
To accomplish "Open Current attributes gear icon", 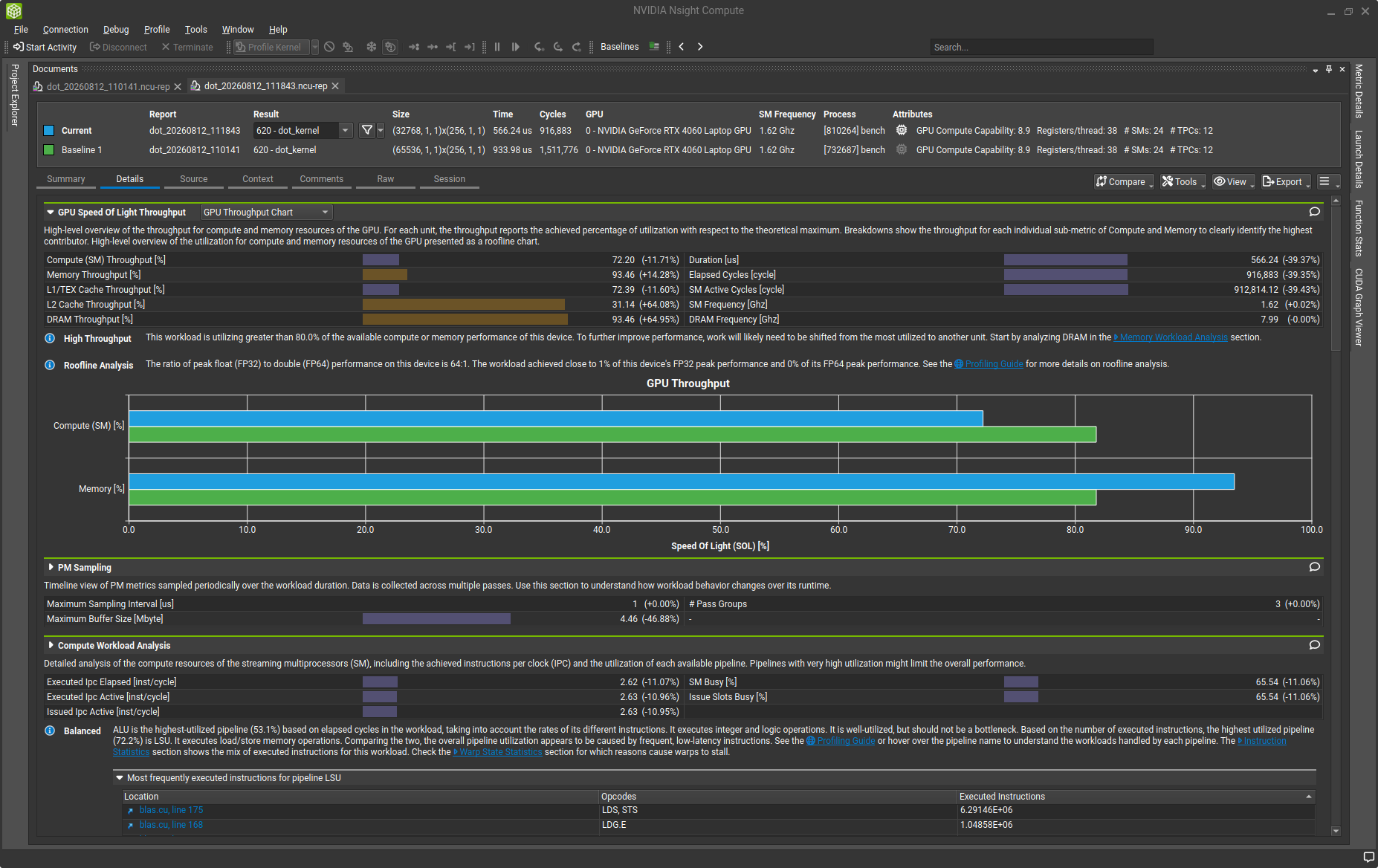I will point(902,130).
